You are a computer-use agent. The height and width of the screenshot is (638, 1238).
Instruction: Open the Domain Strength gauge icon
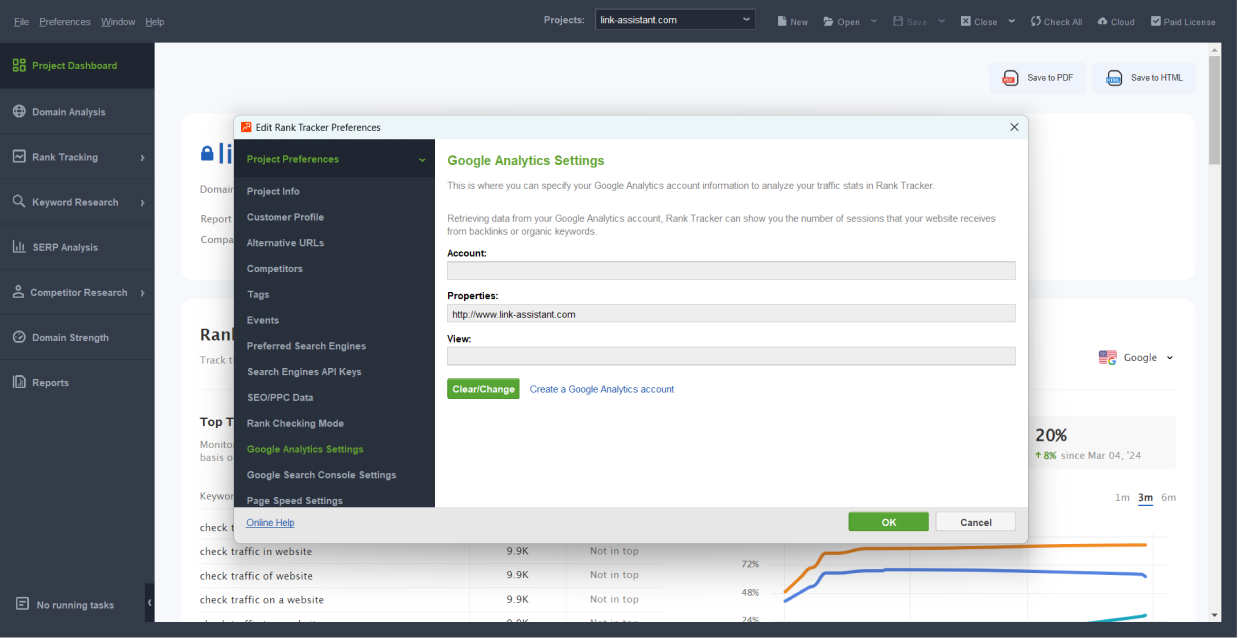(x=19, y=337)
